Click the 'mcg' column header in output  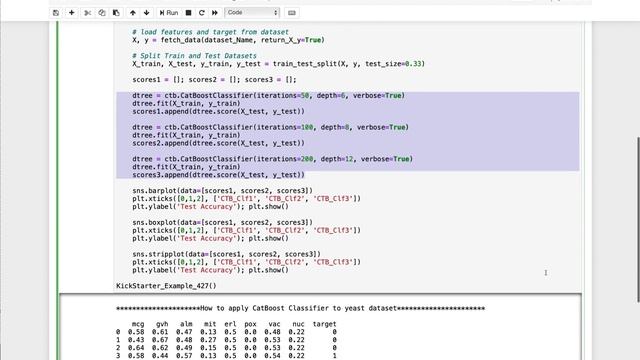(x=138, y=324)
